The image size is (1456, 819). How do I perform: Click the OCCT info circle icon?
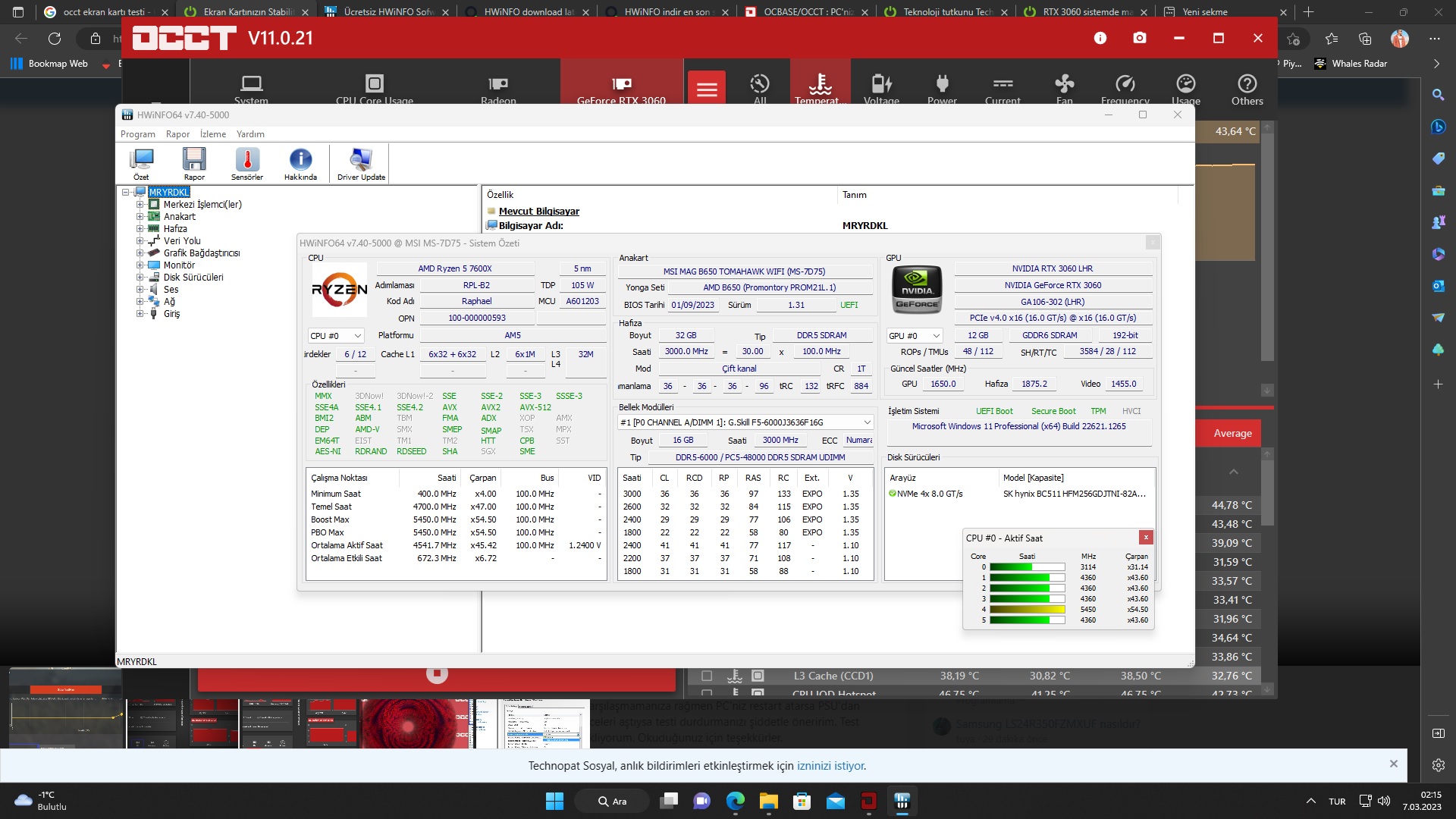tap(1100, 38)
